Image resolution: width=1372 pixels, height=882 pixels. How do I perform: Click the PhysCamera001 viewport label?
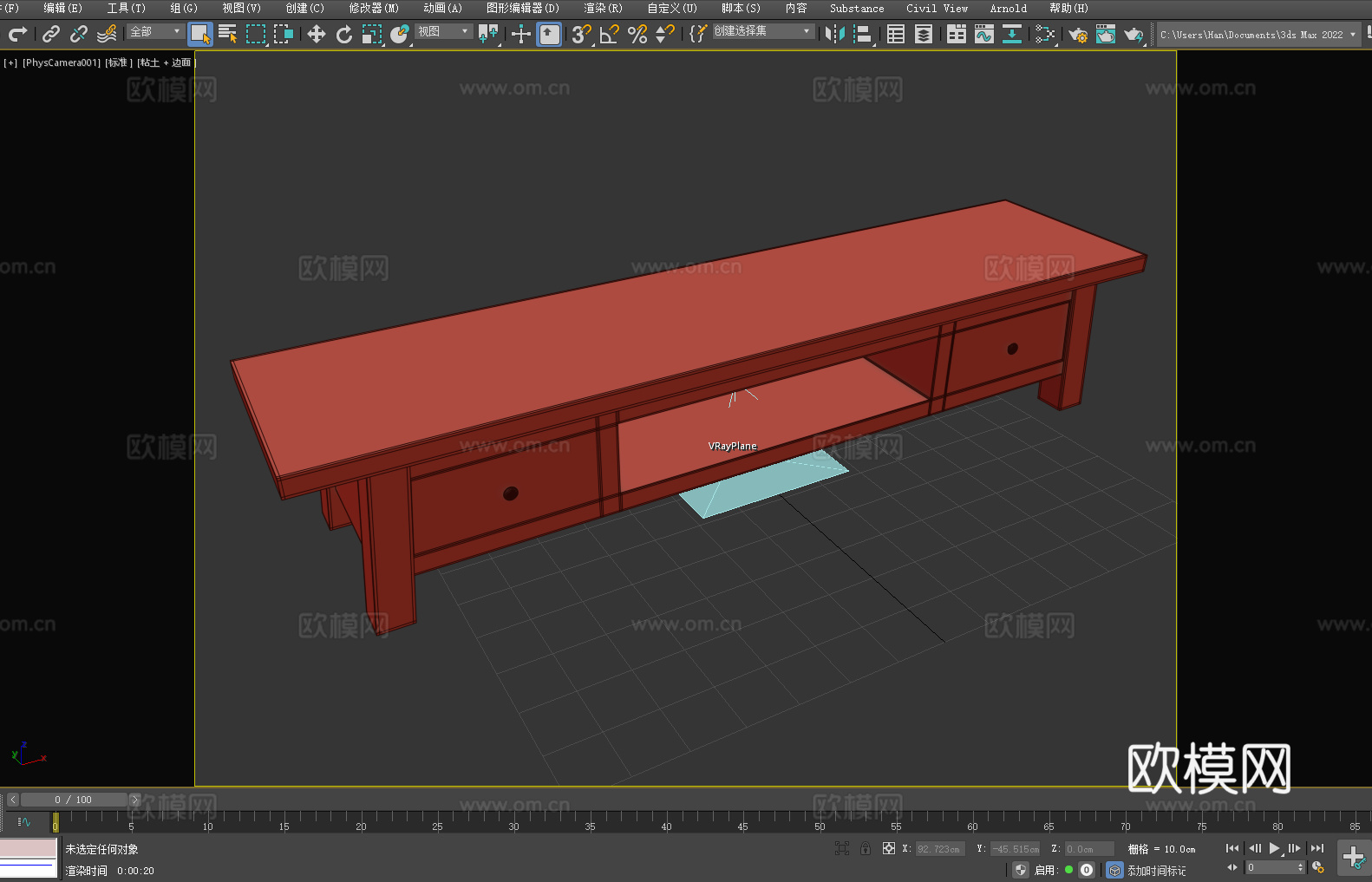tap(62, 62)
